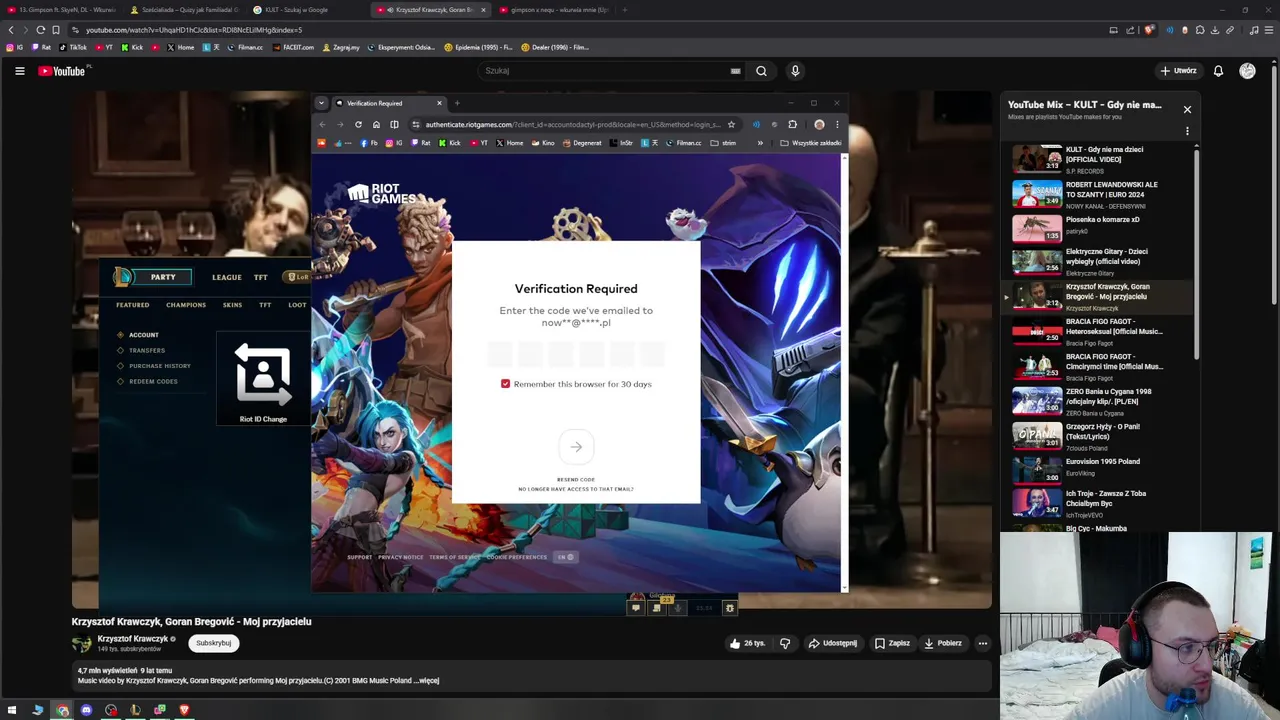Open the YouTube account avatar menu
1280x720 pixels.
click(1247, 71)
